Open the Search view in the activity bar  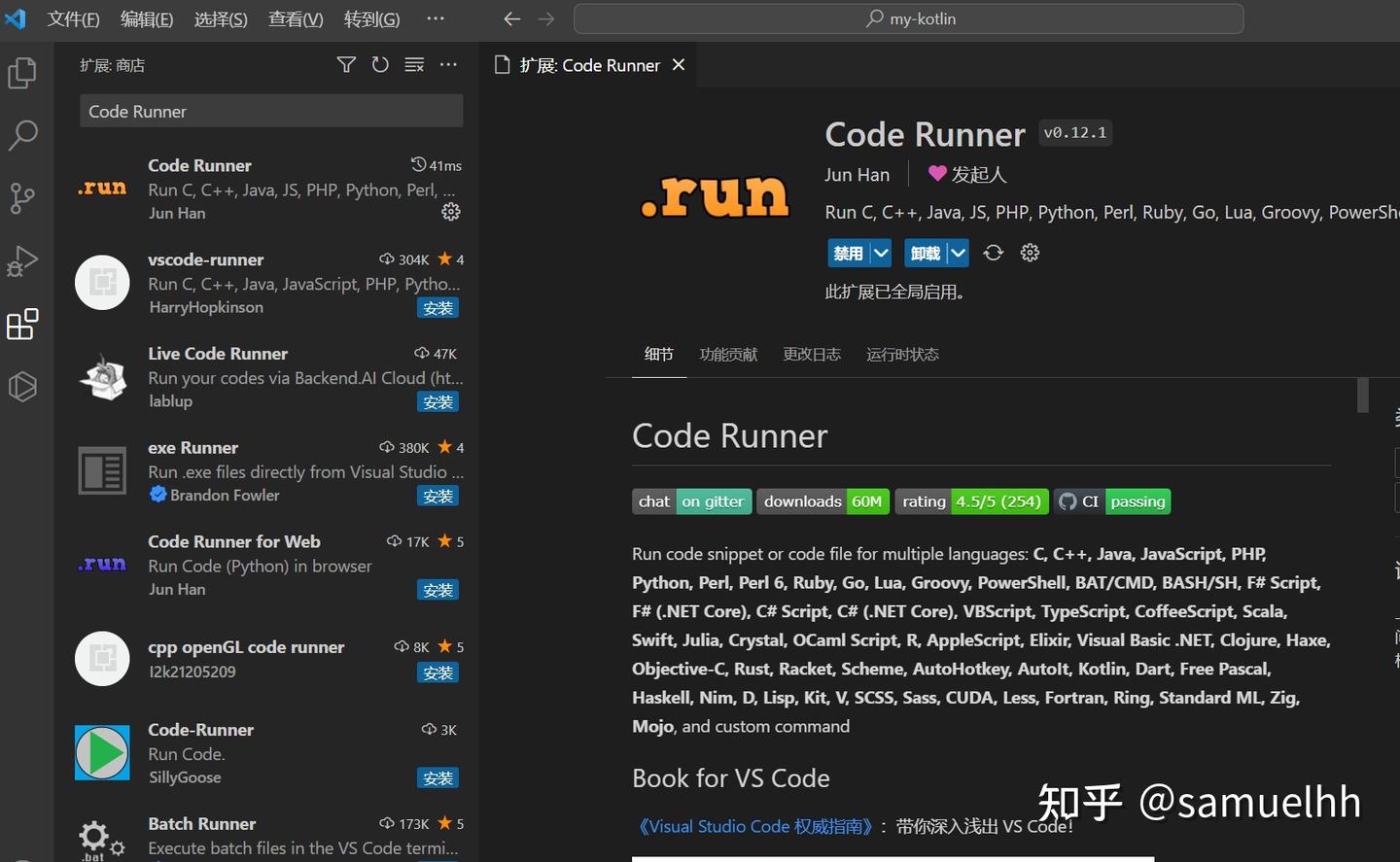(x=21, y=135)
